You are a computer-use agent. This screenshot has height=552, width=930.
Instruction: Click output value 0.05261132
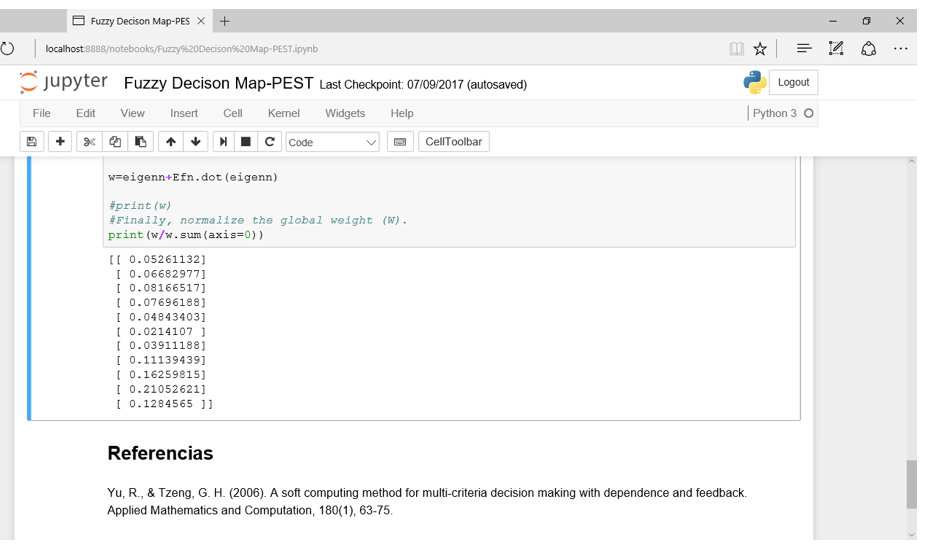[164, 259]
